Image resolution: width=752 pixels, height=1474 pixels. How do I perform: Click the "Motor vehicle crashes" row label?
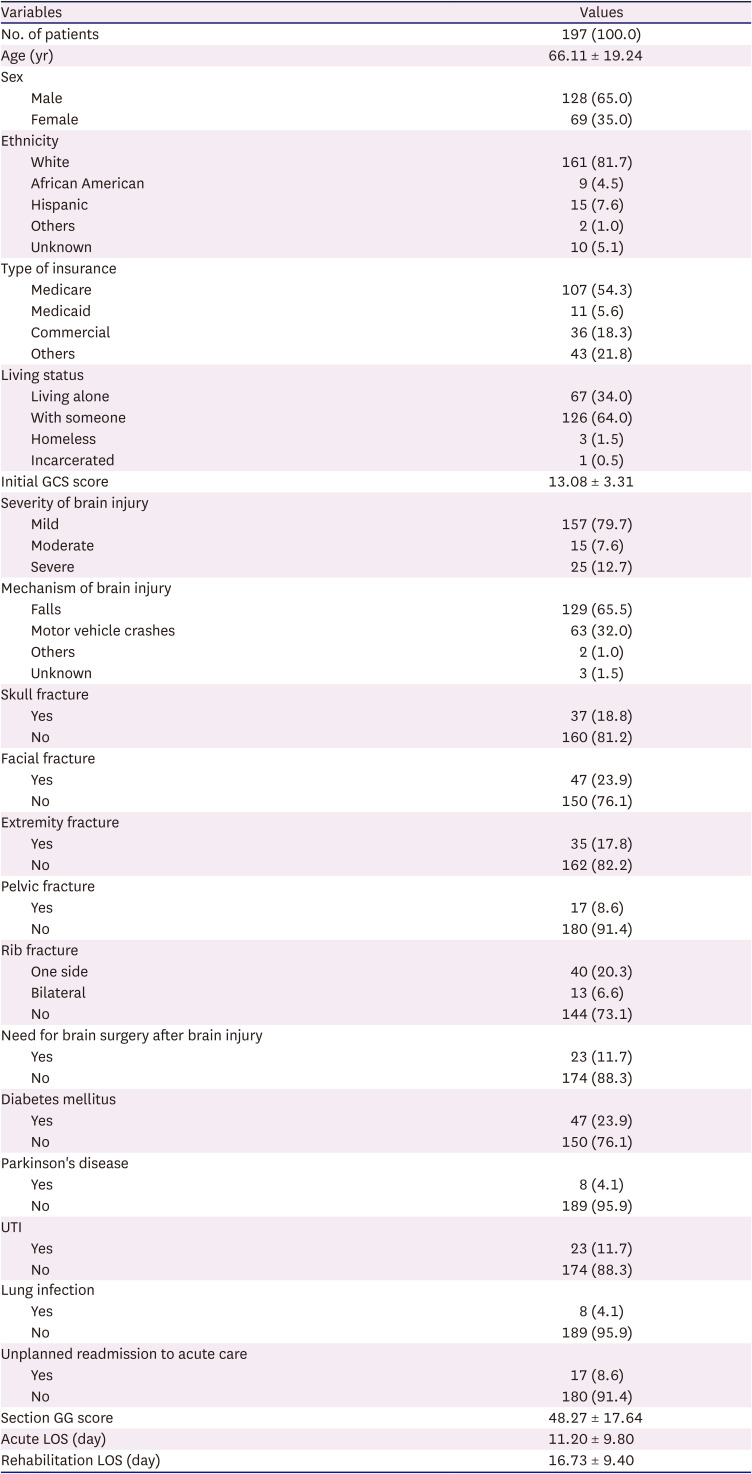pos(102,630)
